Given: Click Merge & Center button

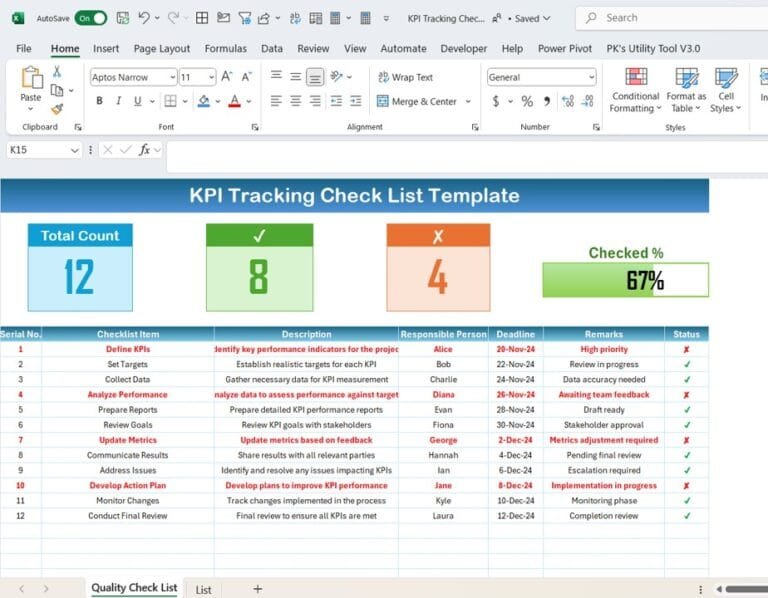Looking at the screenshot, I should [417, 101].
